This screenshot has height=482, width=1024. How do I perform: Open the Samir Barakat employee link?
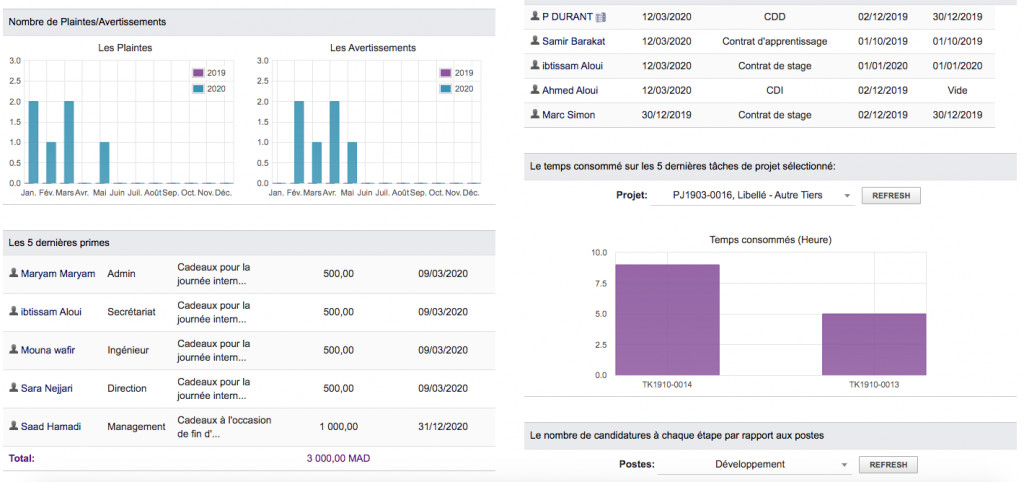point(574,41)
